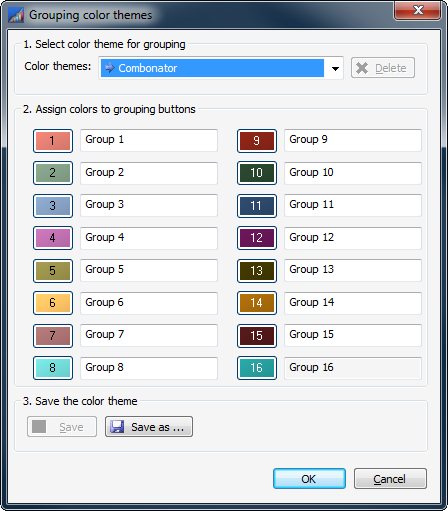The height and width of the screenshot is (511, 448).
Task: Choose the purple swatch 12
Action: (x=257, y=238)
